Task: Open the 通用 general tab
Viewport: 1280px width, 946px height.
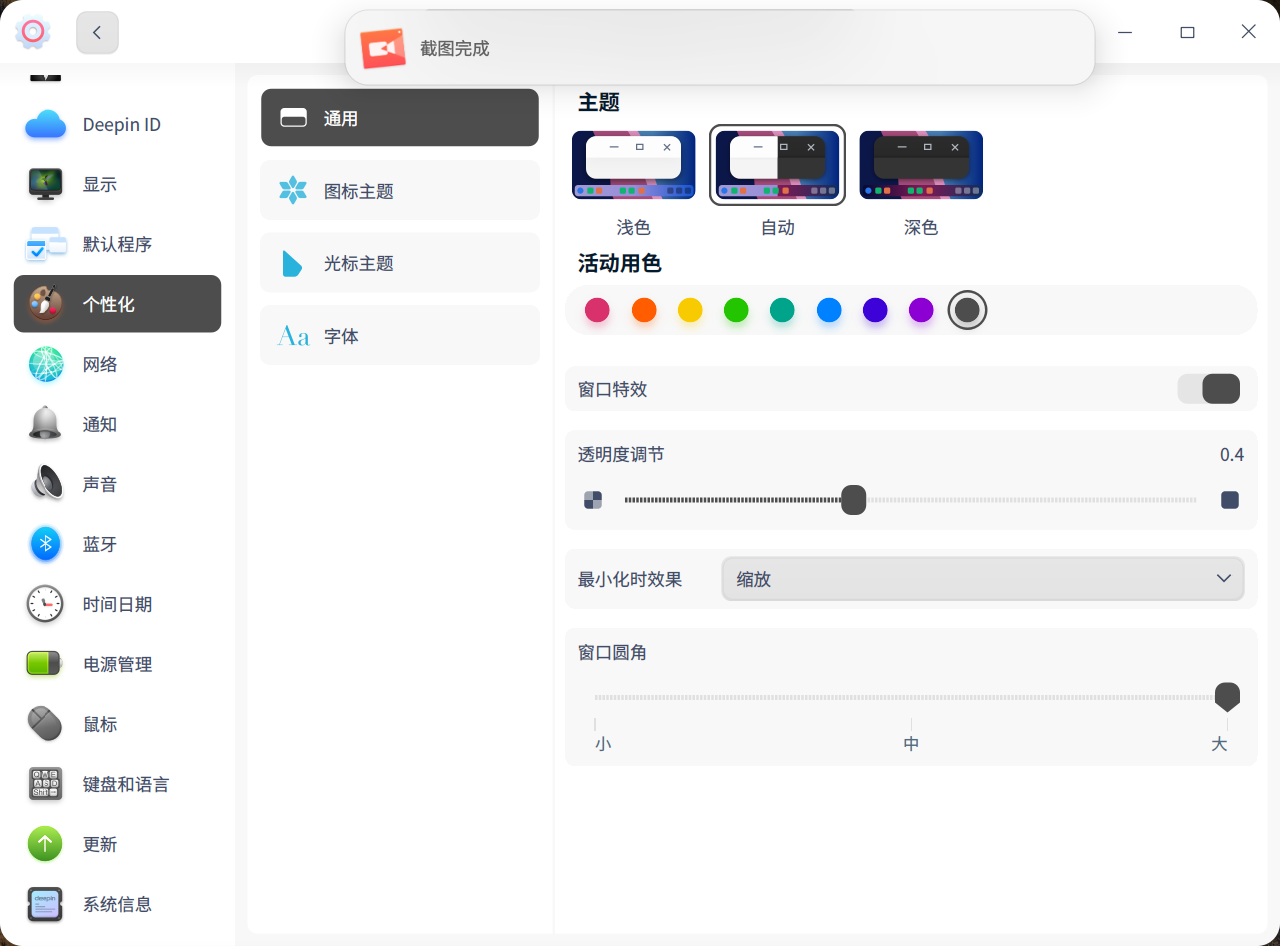Action: click(x=400, y=118)
